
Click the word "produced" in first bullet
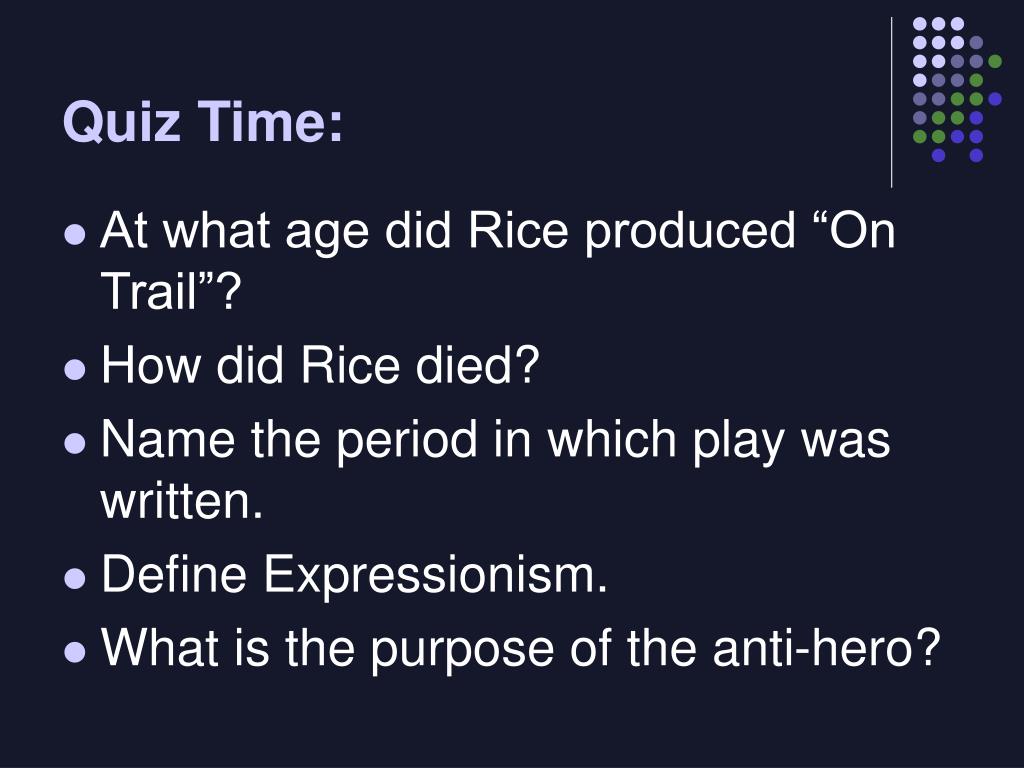[690, 232]
